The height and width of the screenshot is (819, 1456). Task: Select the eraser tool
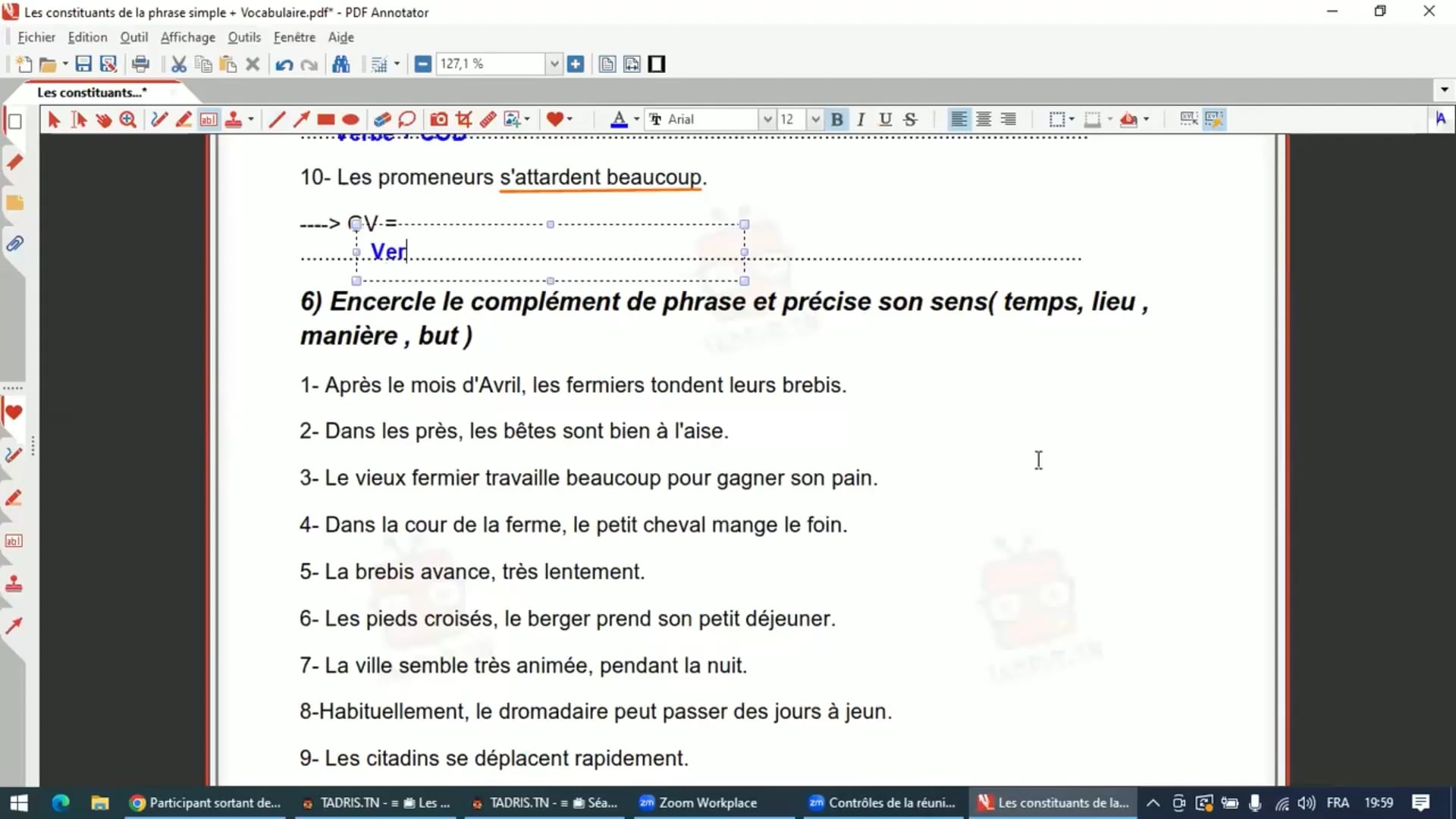coord(381,119)
